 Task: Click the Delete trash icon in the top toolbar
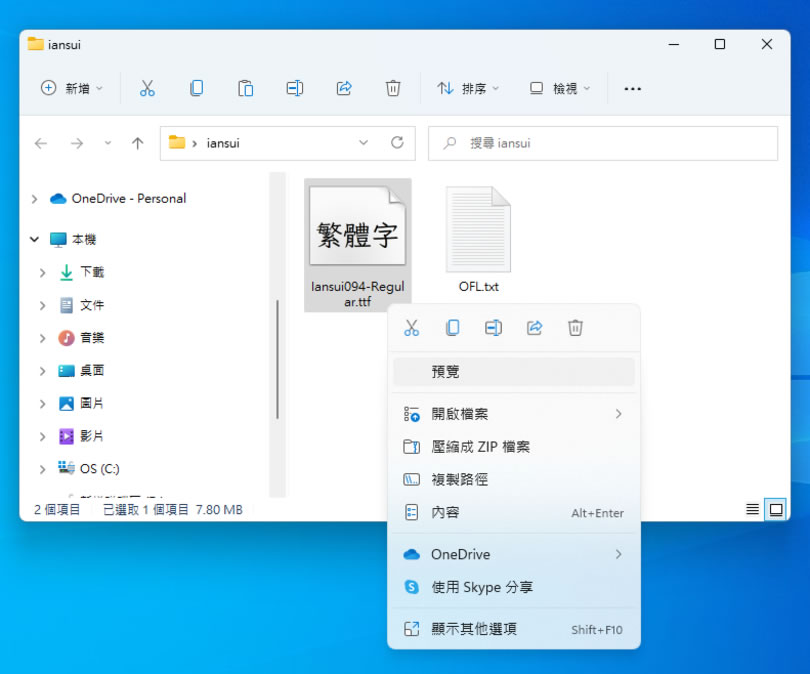point(393,88)
